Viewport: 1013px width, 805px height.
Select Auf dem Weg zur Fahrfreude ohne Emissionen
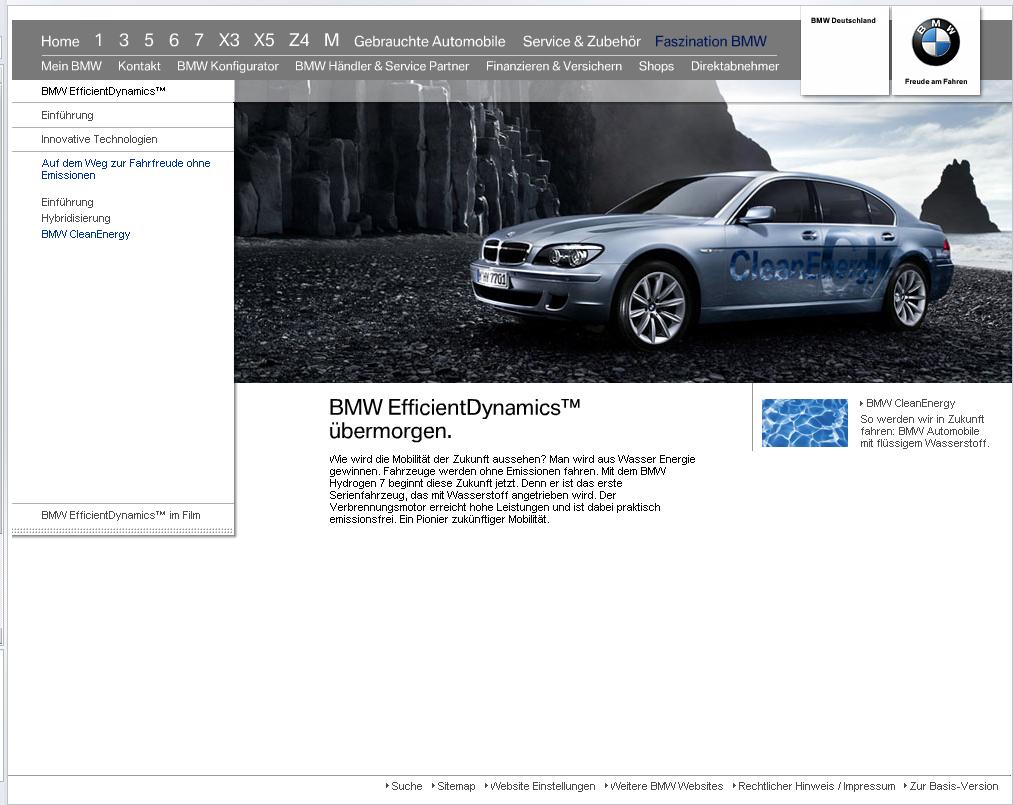[x=125, y=169]
